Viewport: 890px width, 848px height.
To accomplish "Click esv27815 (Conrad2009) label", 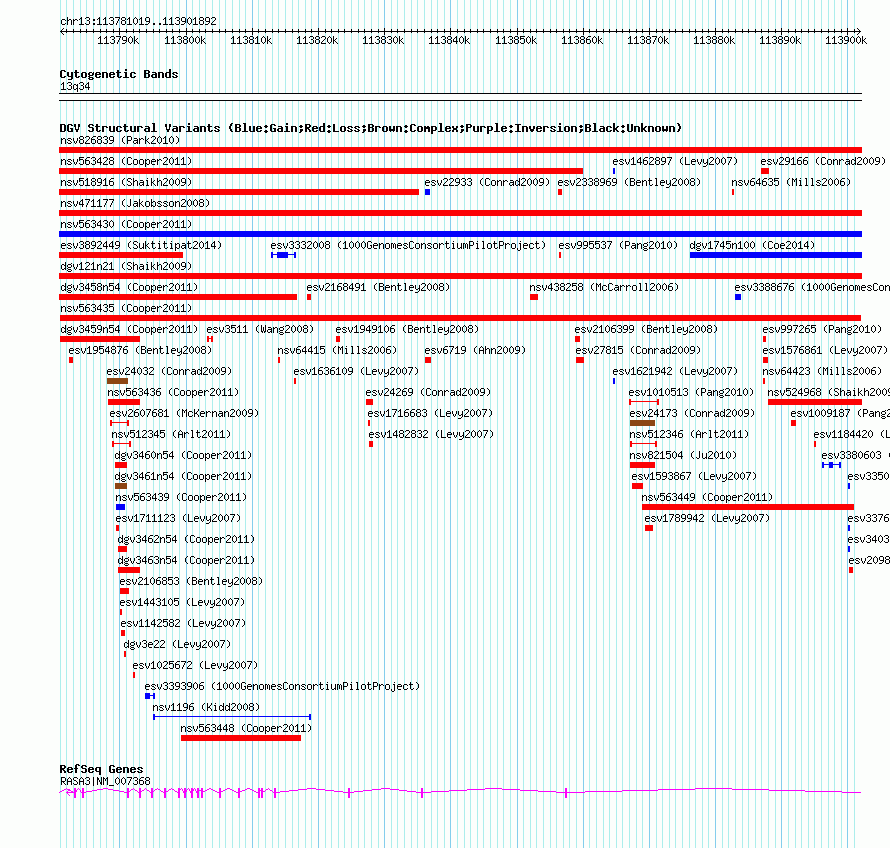I will tap(638, 350).
